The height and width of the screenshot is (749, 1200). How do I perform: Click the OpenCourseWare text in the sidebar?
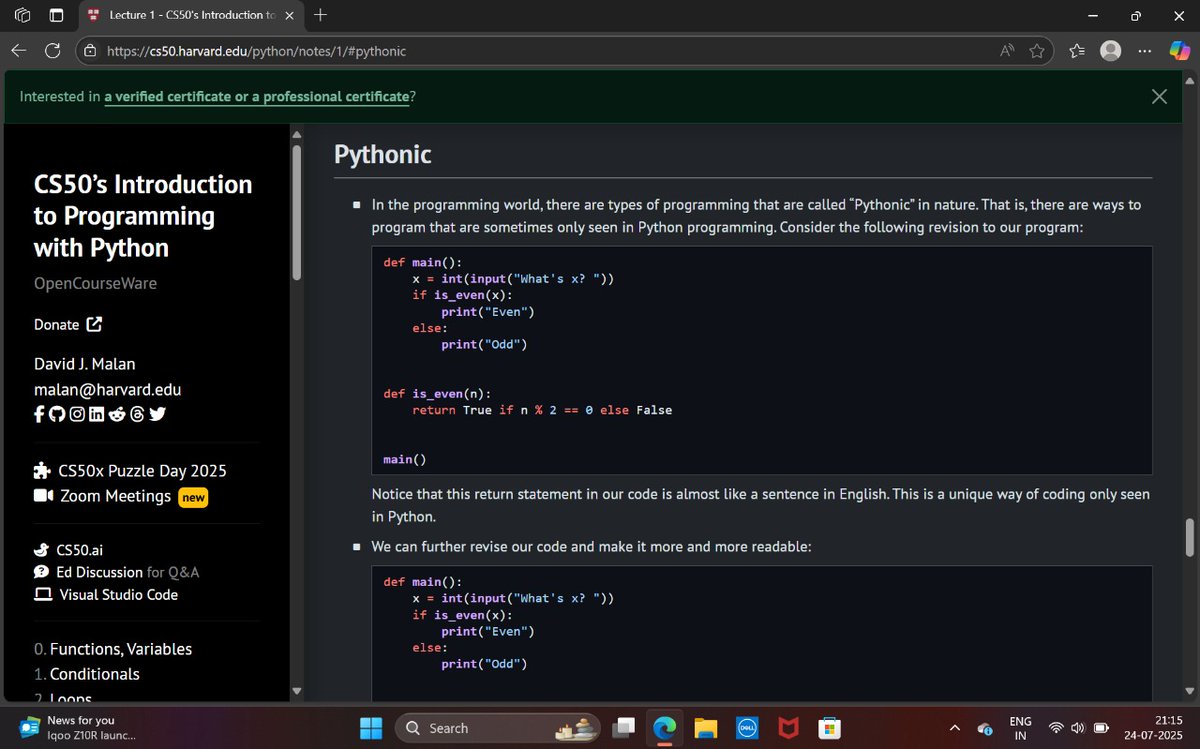[96, 283]
